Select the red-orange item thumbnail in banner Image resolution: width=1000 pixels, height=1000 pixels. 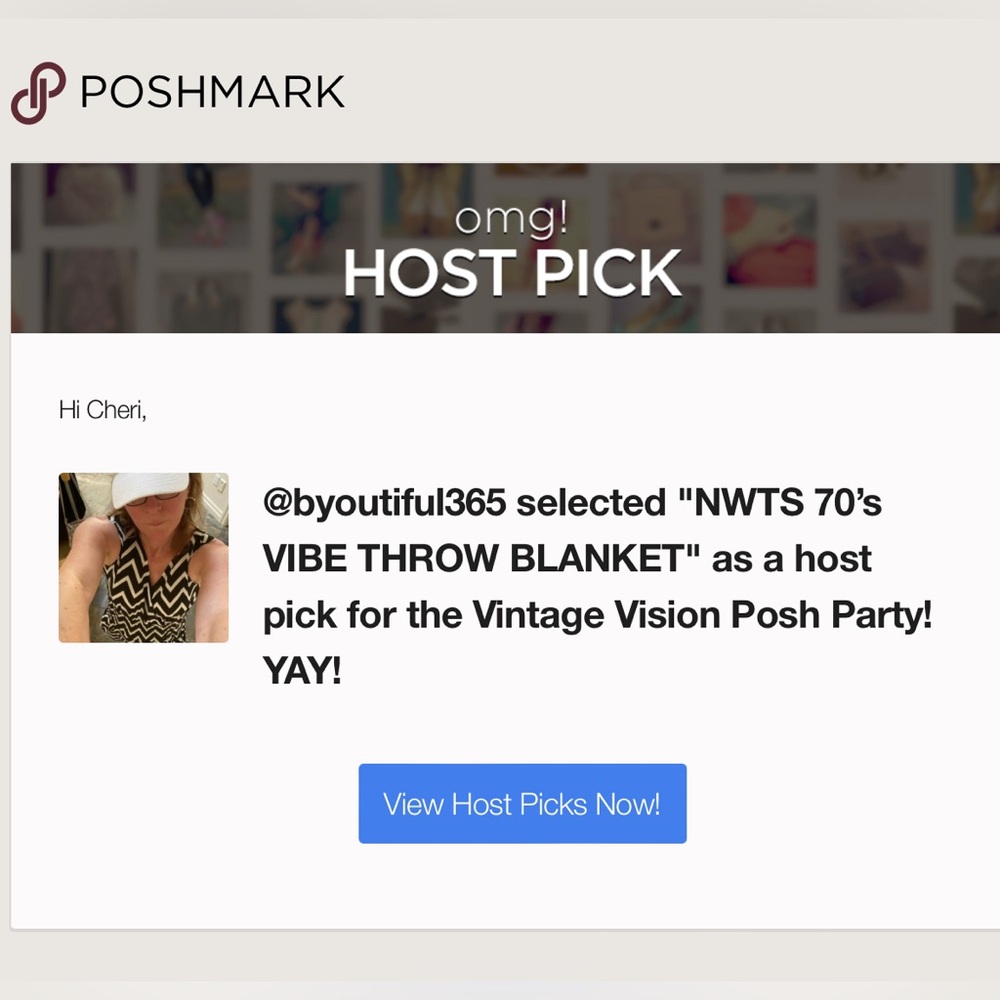point(770,239)
